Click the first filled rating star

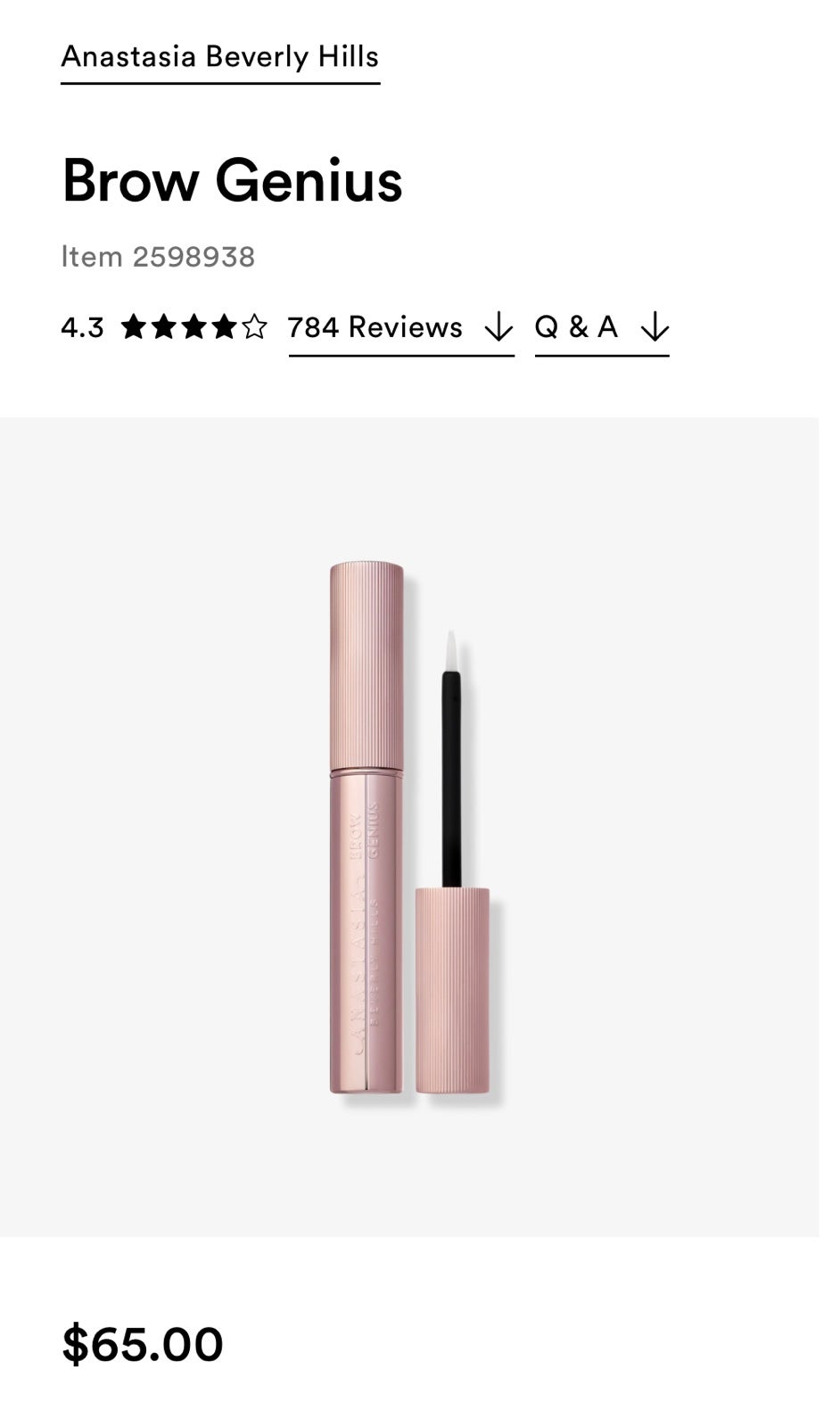coord(134,327)
